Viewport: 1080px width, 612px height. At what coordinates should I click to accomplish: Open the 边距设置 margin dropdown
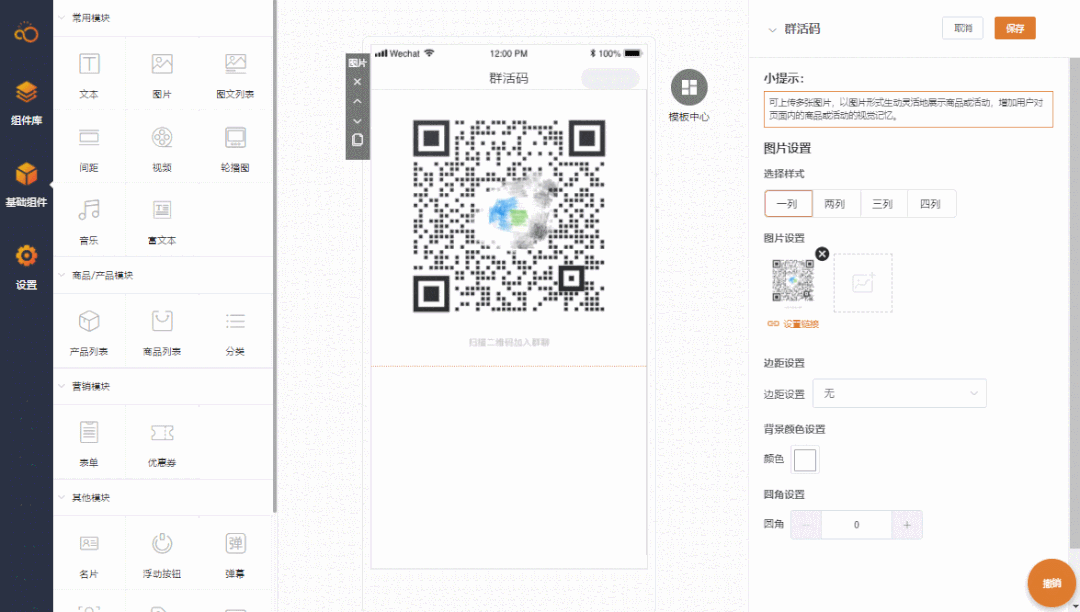coord(898,393)
